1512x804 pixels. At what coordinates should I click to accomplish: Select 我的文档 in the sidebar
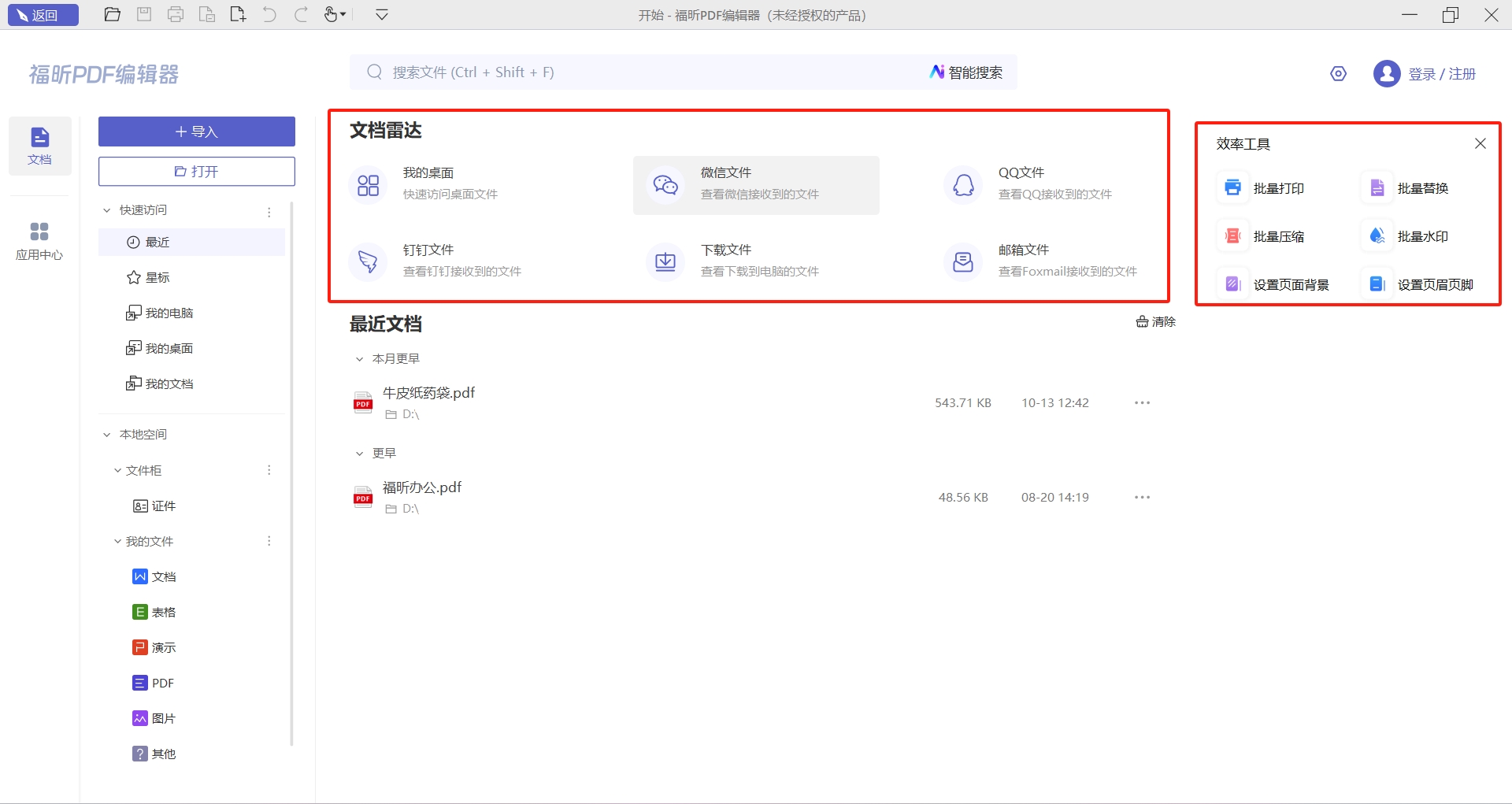click(191, 384)
